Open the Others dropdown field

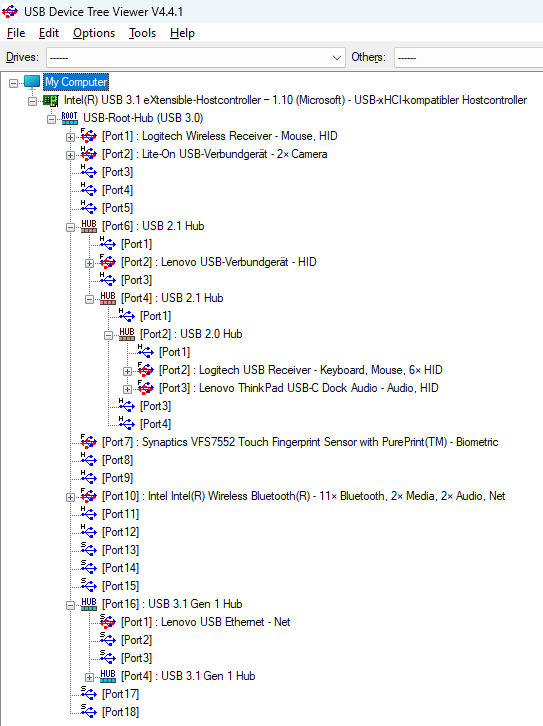pyautogui.click(x=468, y=57)
